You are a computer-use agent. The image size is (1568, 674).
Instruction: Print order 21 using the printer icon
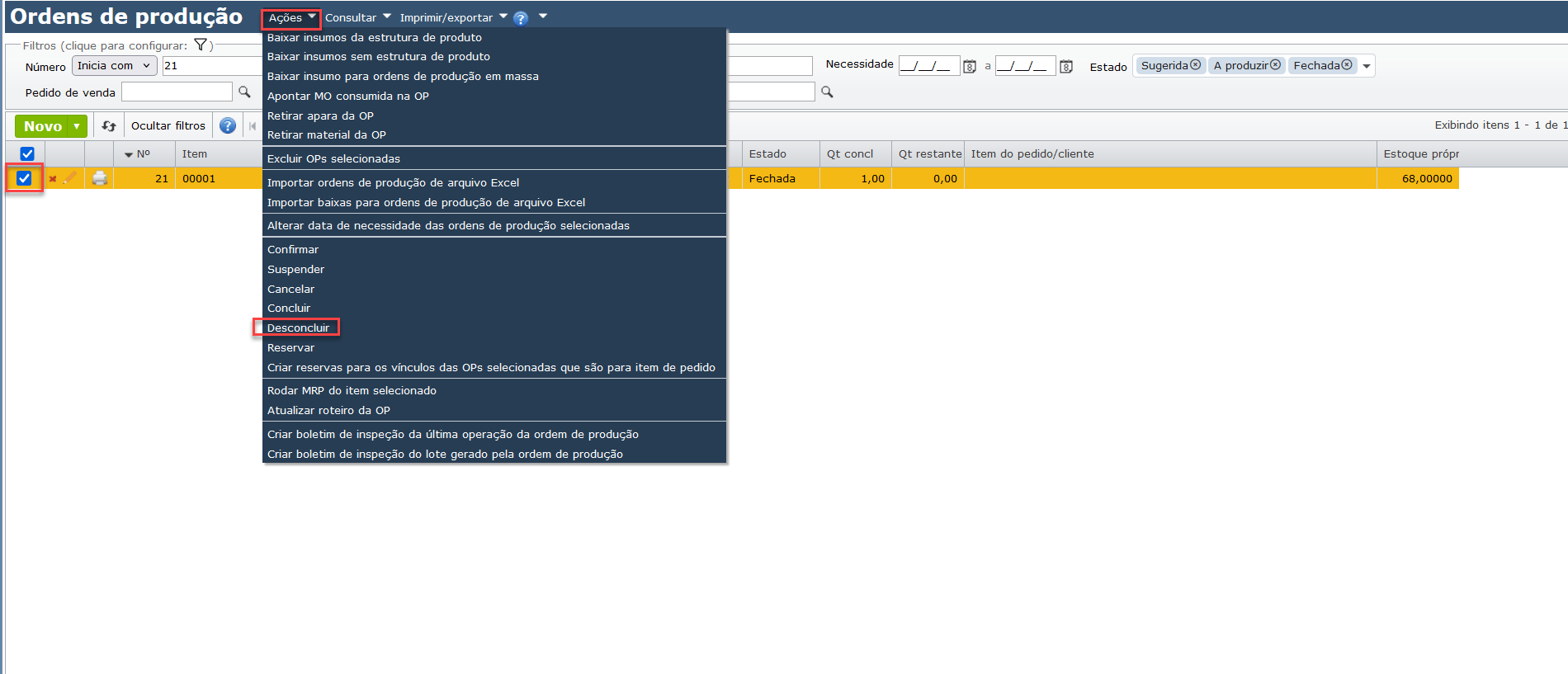click(100, 177)
